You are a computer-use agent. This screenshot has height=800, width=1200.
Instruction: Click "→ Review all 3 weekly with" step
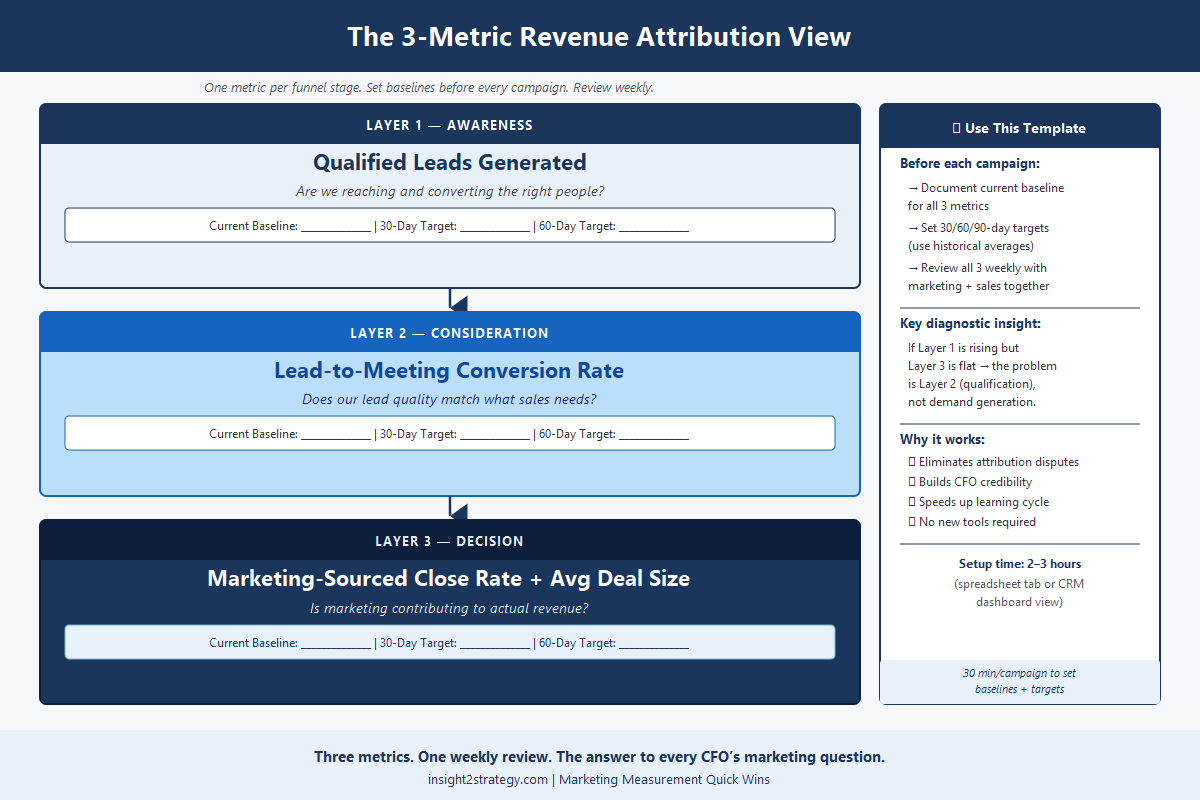(977, 267)
